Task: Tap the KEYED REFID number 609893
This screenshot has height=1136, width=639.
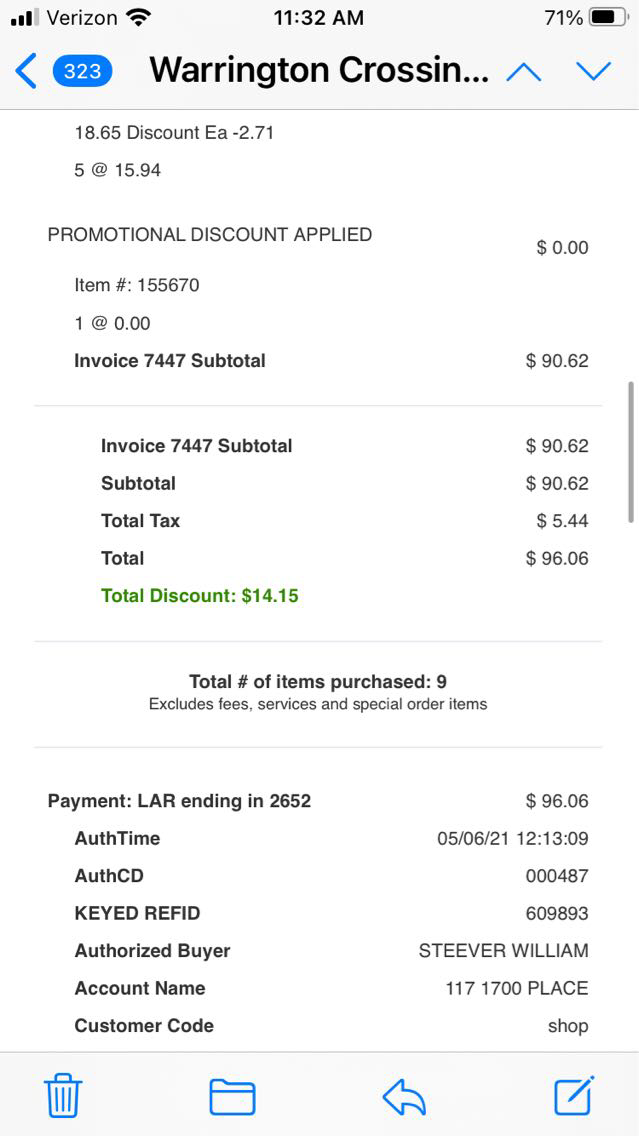Action: [x=556, y=914]
